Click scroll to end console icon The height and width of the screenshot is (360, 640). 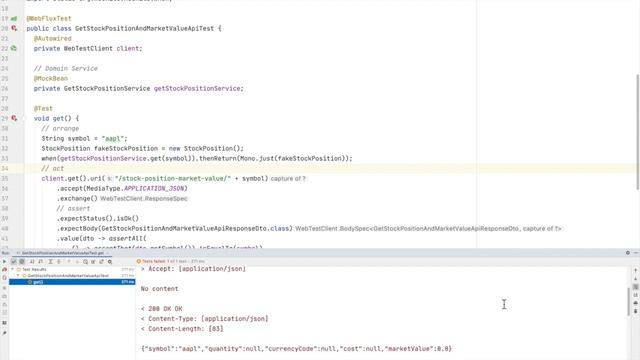[636, 295]
